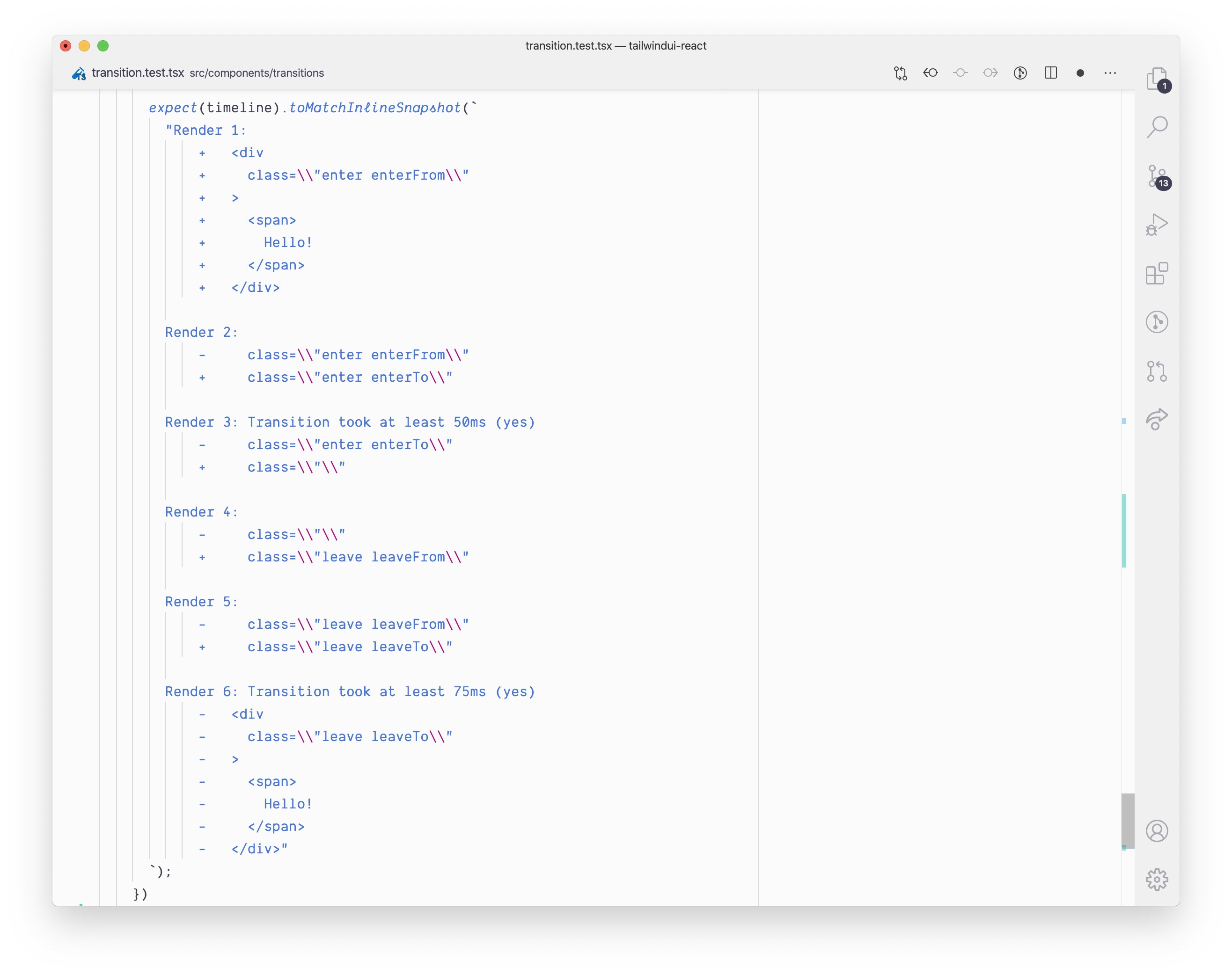Screen dimensions: 1232x975
Task: Toggle GitLens file blame annotations icon
Action: point(1020,73)
